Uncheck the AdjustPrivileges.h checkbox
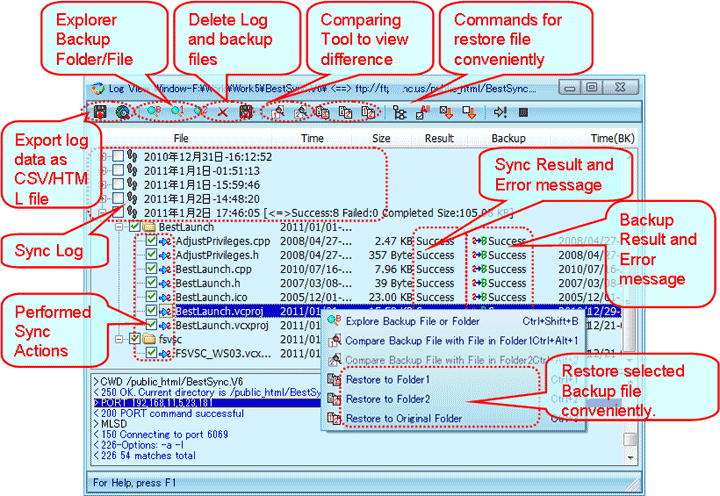 (x=152, y=255)
